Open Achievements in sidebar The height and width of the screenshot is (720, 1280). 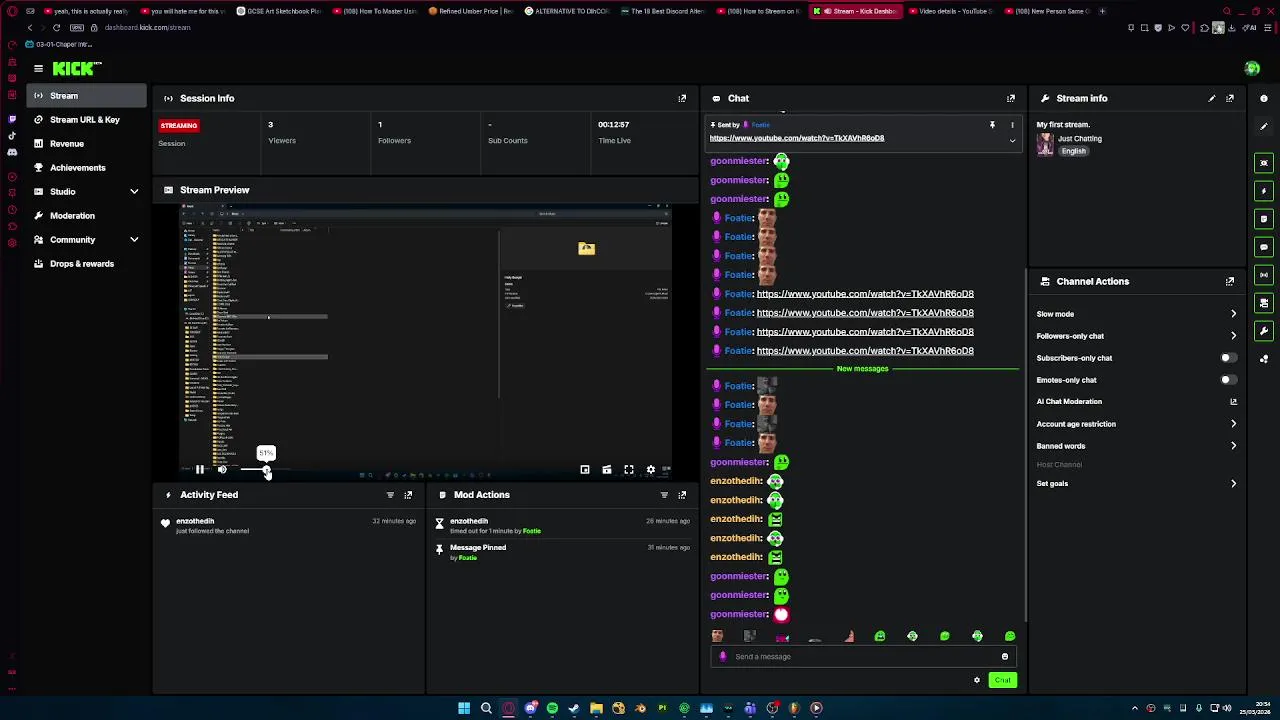pos(87,168)
